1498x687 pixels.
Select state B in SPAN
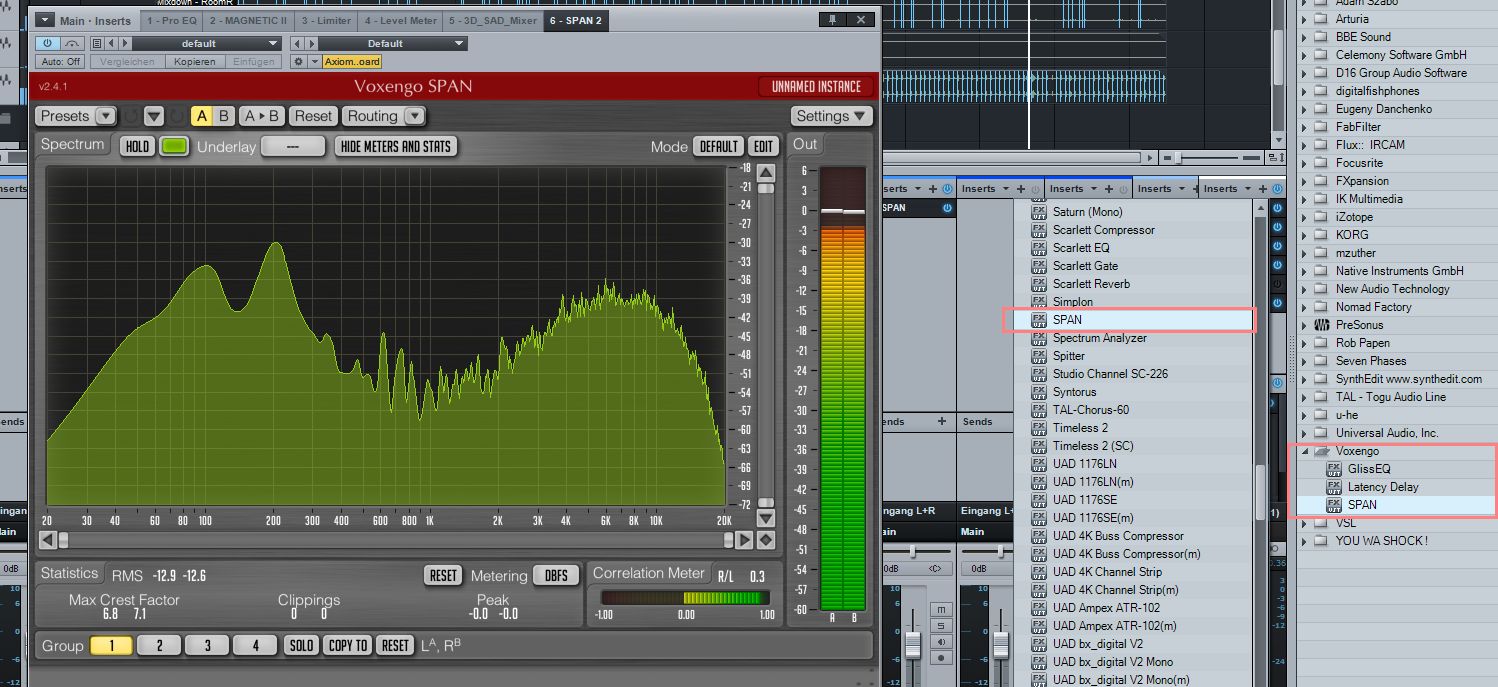pos(224,116)
